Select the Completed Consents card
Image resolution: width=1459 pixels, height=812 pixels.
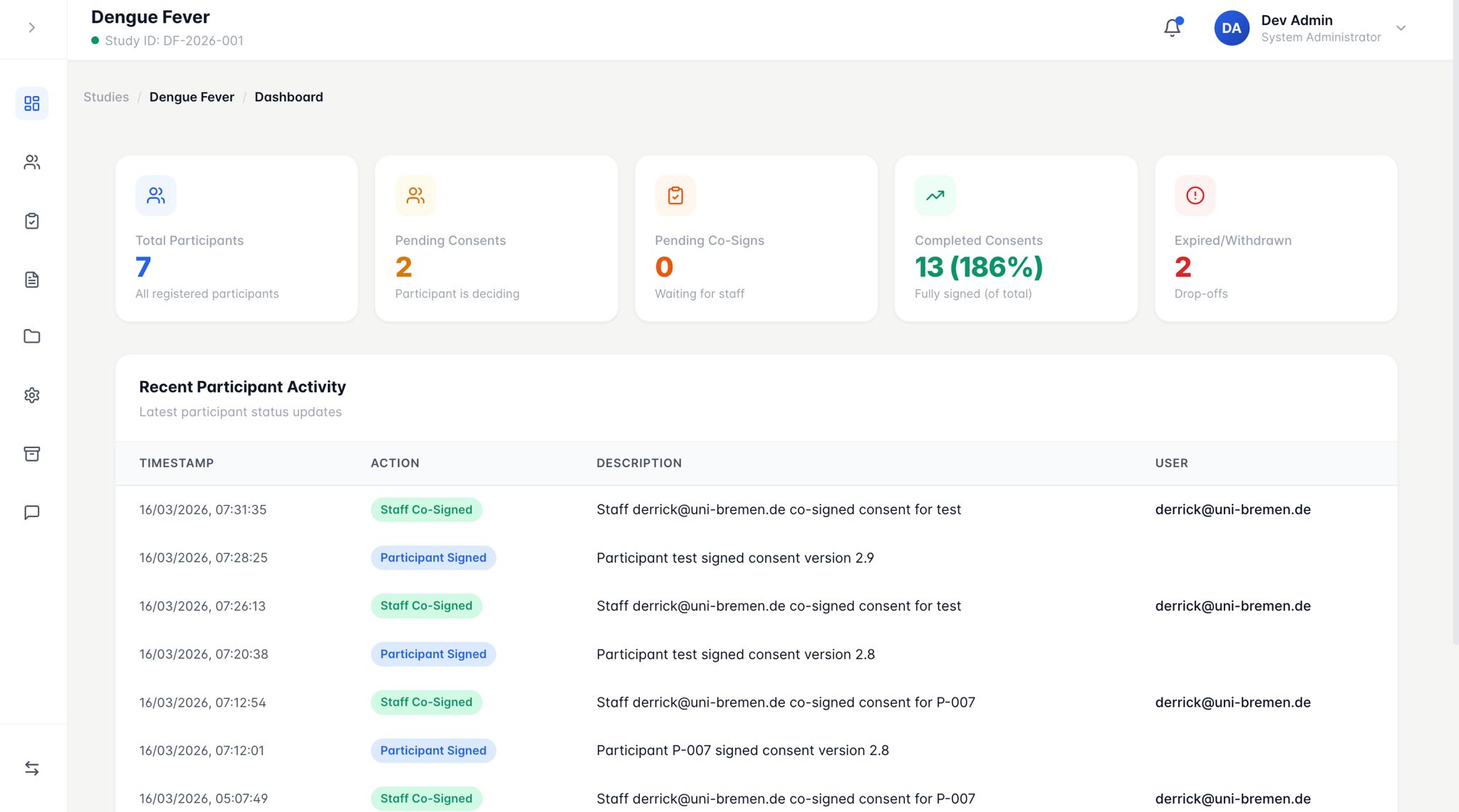pyautogui.click(x=1015, y=239)
